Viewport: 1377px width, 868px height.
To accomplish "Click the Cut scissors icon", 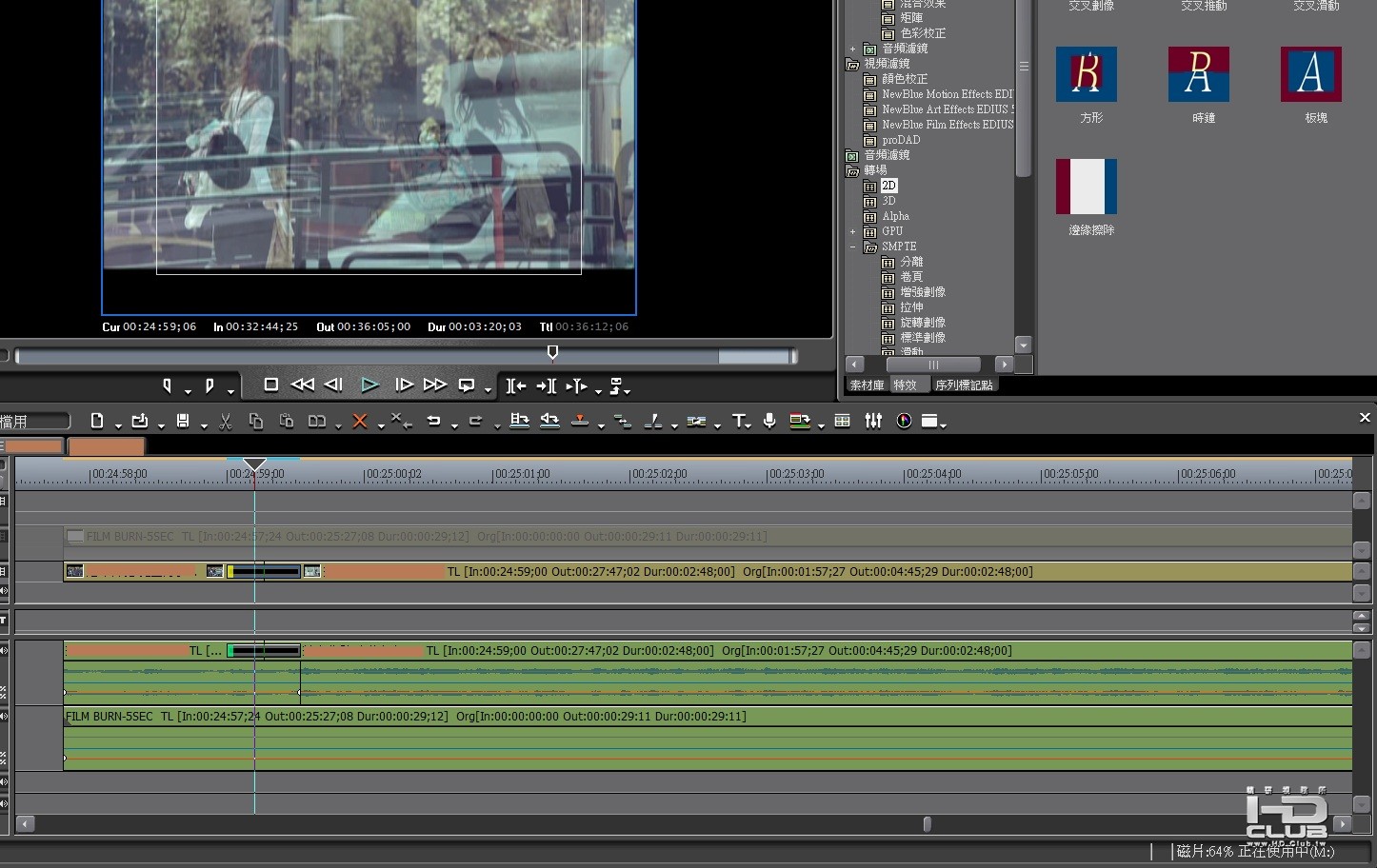I will (226, 421).
